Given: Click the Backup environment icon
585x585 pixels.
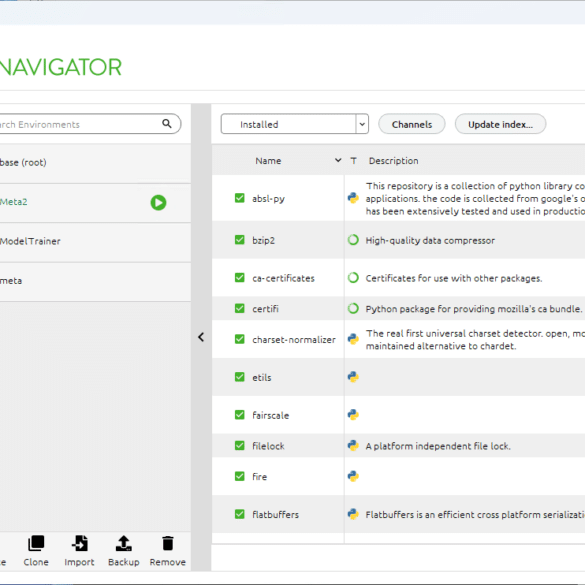Looking at the screenshot, I should pos(123,543).
